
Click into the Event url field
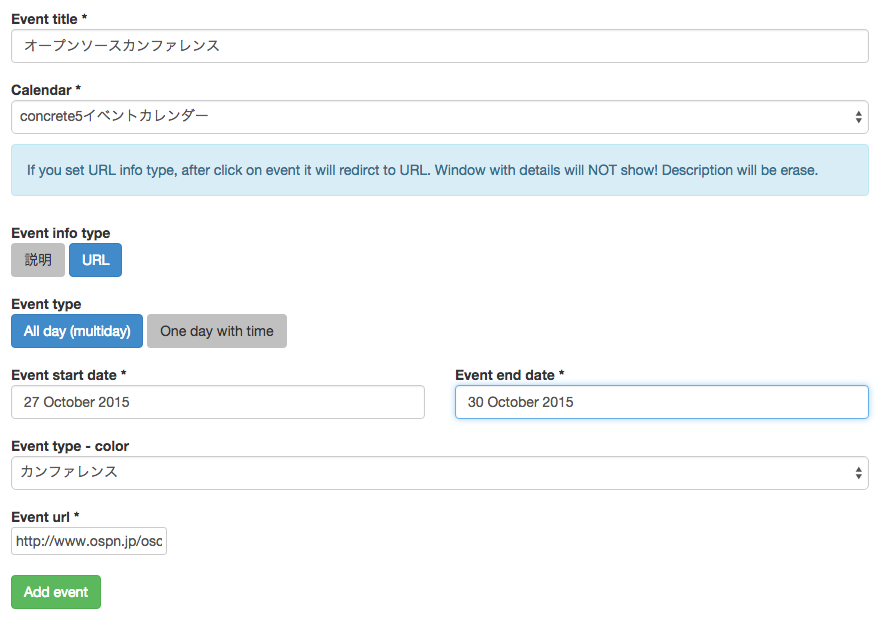coord(89,541)
